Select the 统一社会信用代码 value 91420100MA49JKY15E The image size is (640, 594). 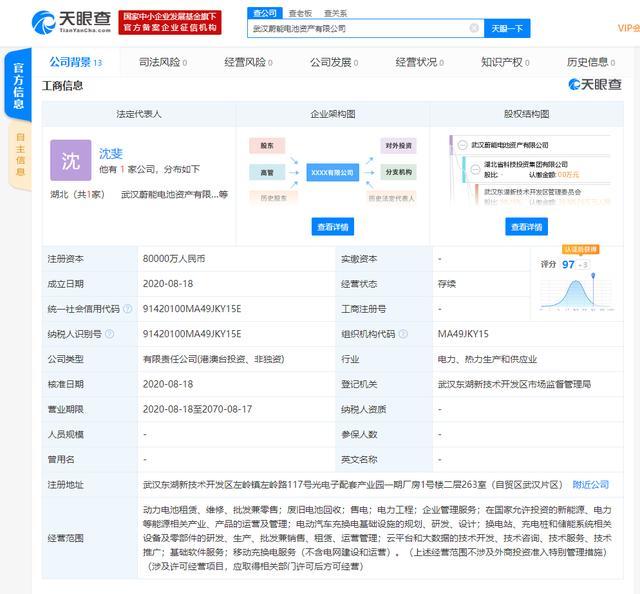192,309
